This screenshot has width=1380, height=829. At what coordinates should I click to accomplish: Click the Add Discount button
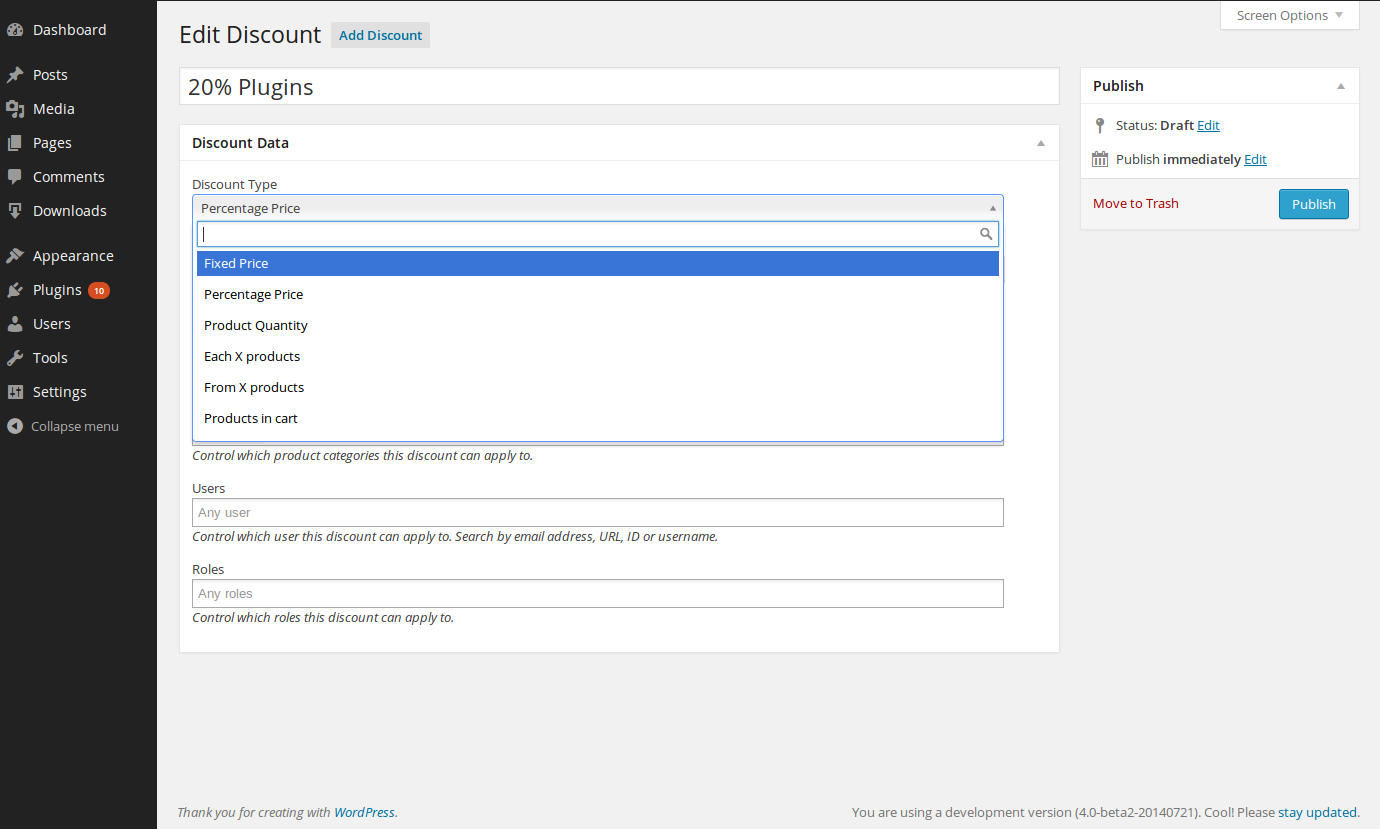pyautogui.click(x=380, y=35)
